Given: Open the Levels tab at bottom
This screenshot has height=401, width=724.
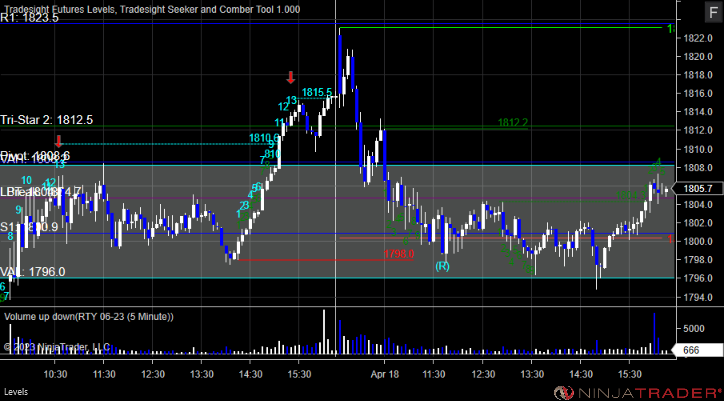Looking at the screenshot, I should click(16, 392).
